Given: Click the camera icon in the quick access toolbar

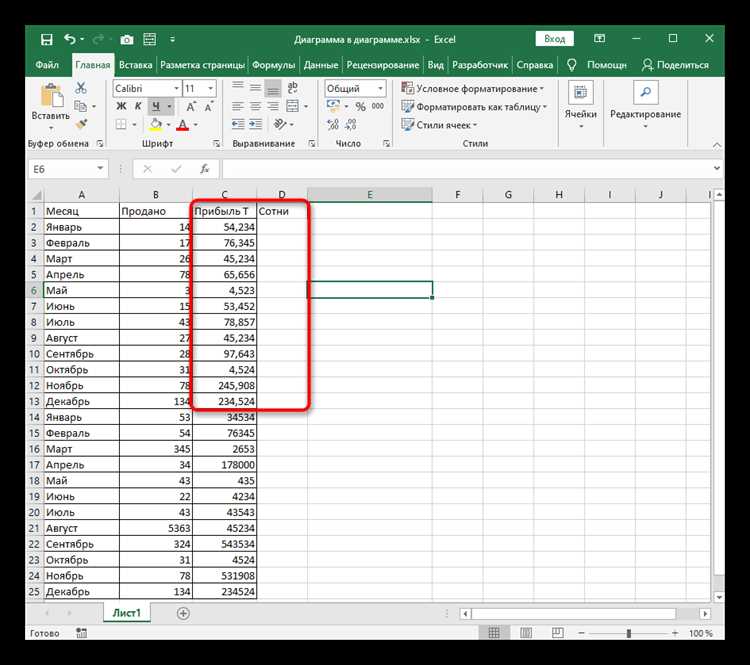Looking at the screenshot, I should pyautogui.click(x=127, y=40).
